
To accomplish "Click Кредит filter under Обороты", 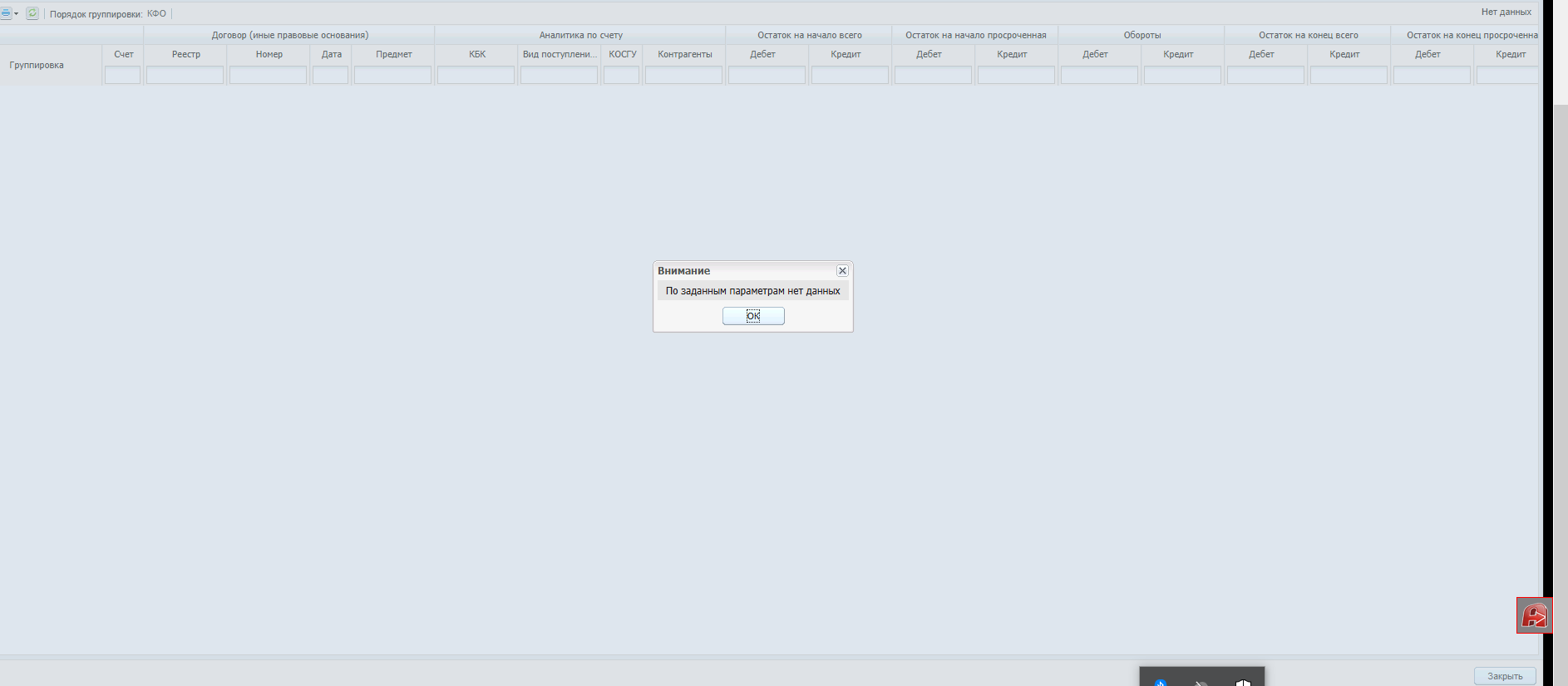I will (1183, 75).
